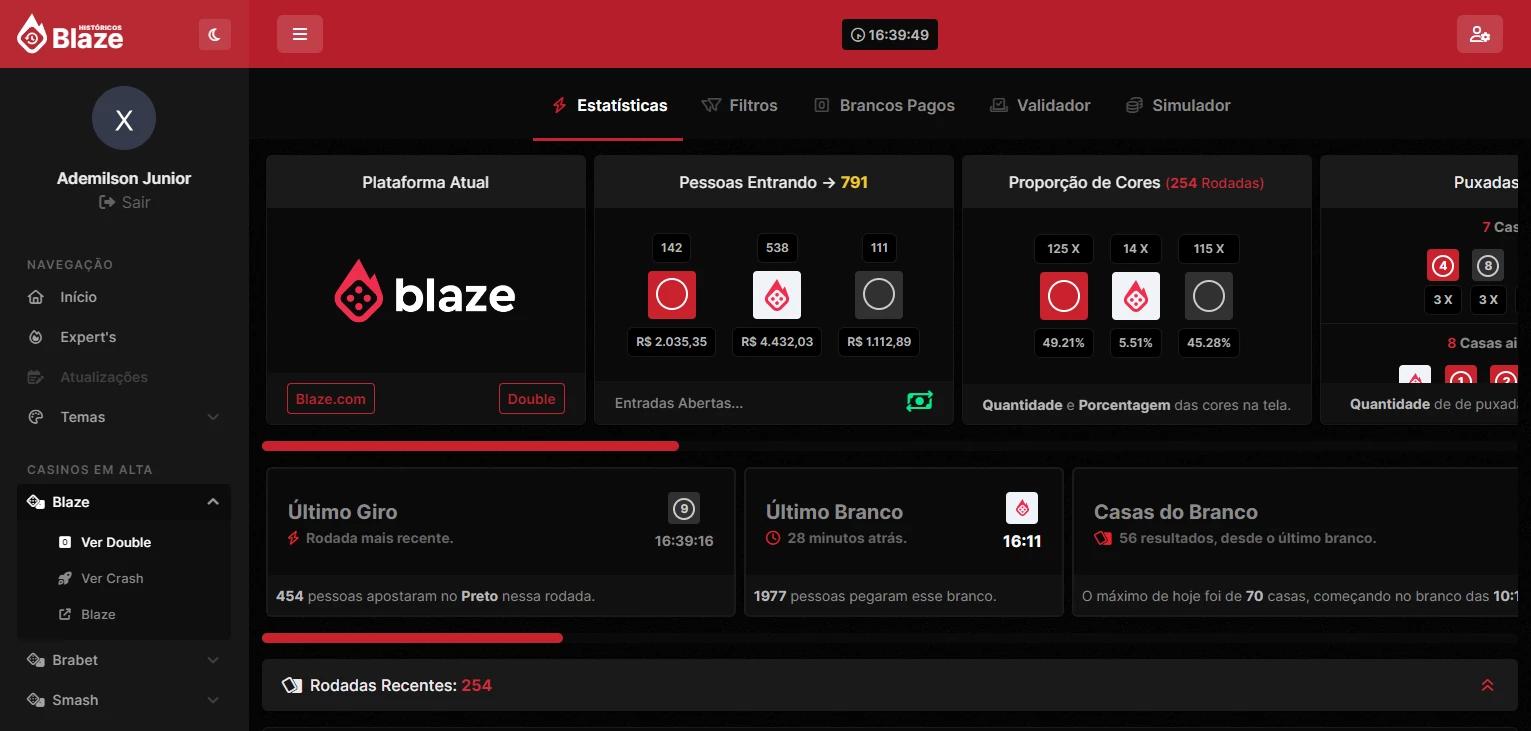Click red color icon in Pessoas Entrando

(672, 295)
